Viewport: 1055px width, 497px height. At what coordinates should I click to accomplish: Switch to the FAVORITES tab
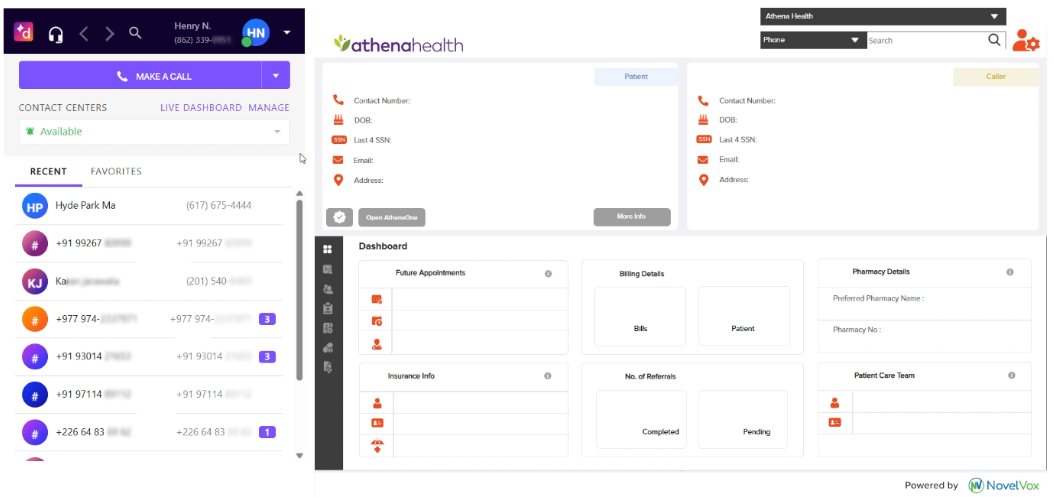(x=116, y=171)
